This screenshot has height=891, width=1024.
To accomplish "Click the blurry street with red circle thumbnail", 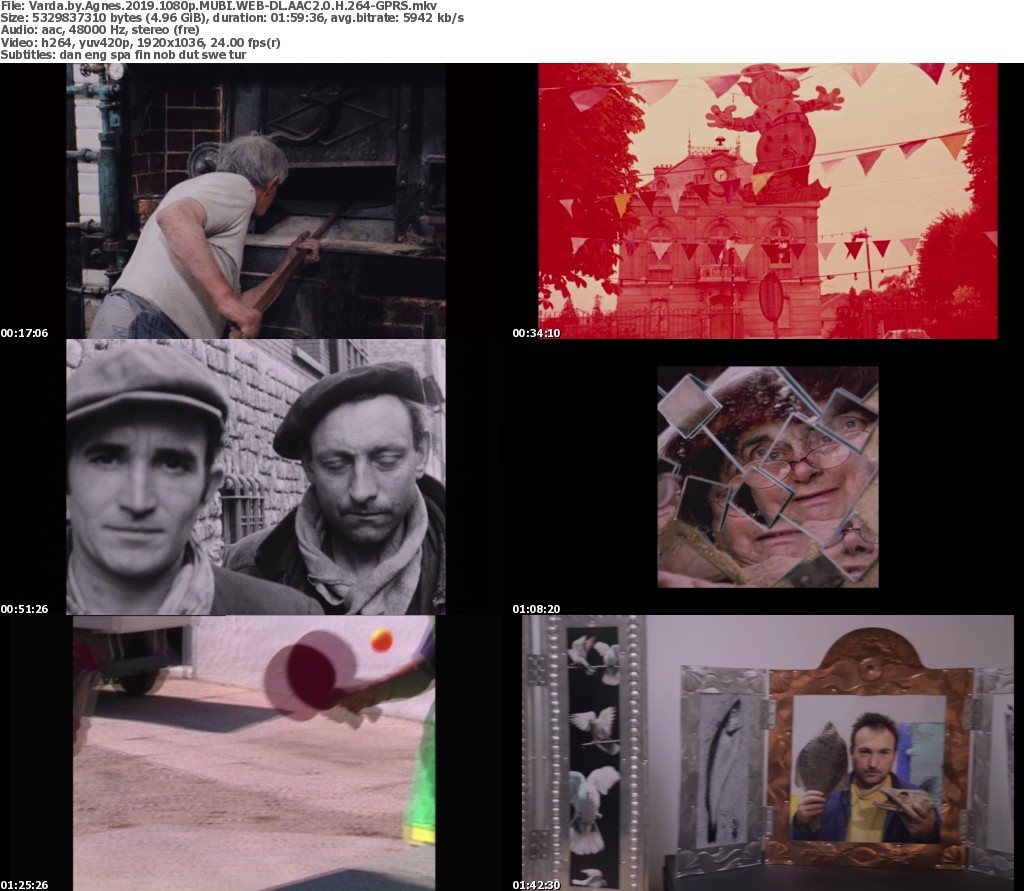I will (255, 752).
